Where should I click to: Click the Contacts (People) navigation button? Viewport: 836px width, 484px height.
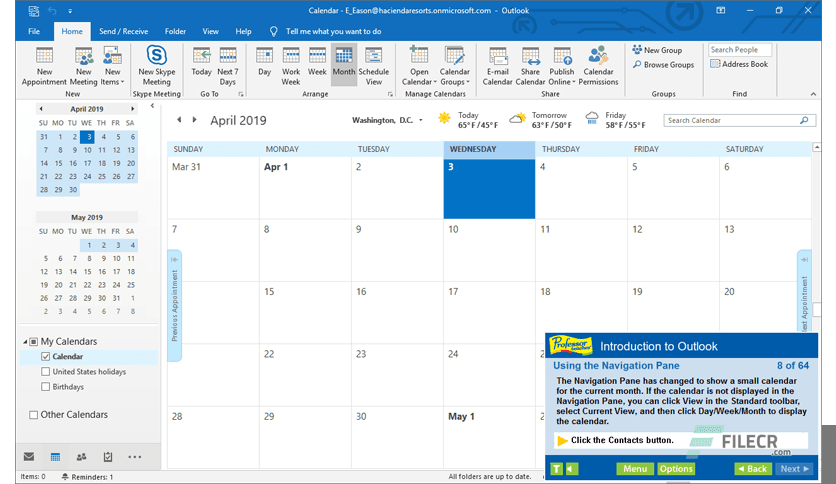tap(81, 457)
